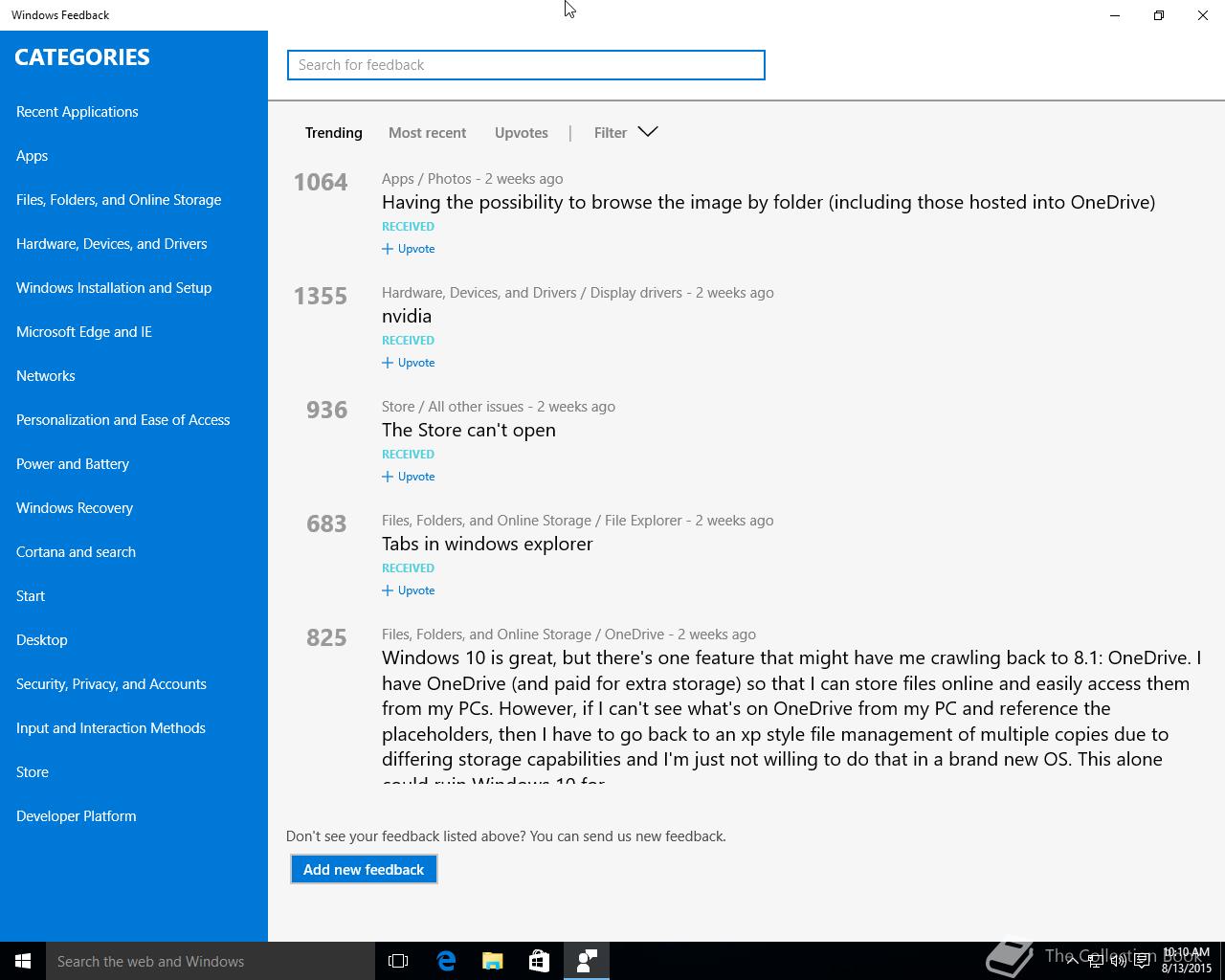Upvote the nvidia feedback
1225x980 pixels.
click(409, 363)
